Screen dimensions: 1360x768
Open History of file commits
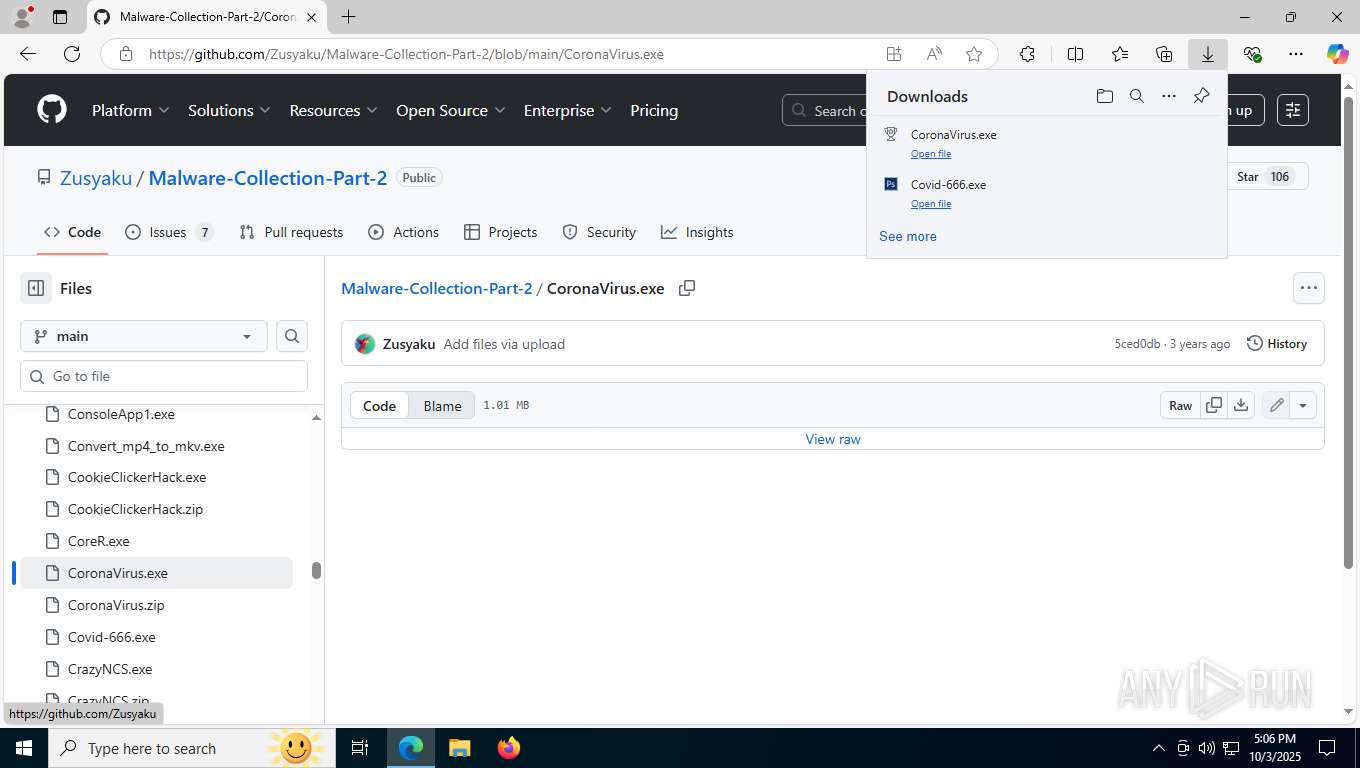click(x=1277, y=343)
